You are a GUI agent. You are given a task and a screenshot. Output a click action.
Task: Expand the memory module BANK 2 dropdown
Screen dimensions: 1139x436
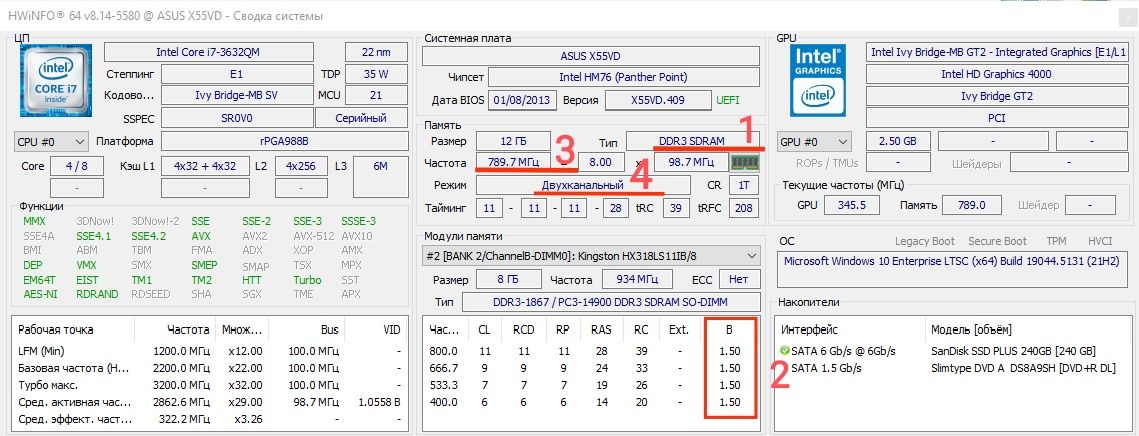pos(591,256)
